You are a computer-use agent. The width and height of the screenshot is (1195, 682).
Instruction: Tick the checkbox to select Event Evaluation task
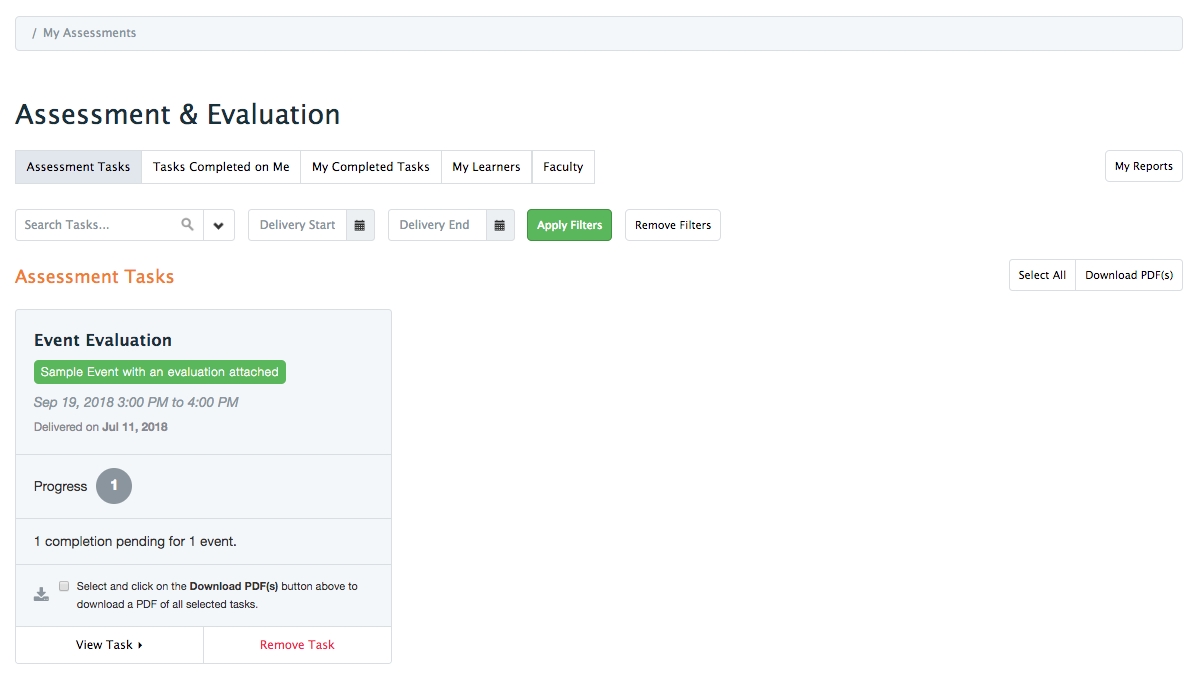64,586
